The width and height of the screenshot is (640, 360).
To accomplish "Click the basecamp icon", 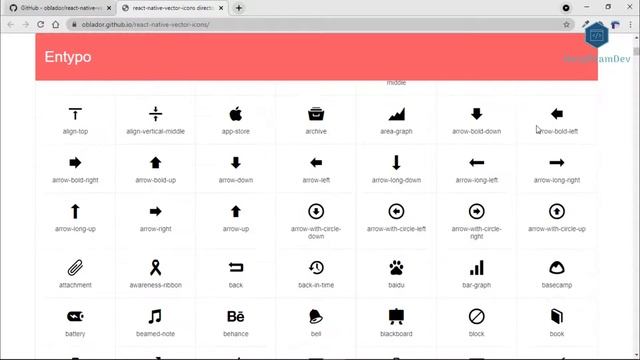I will pos(557,268).
